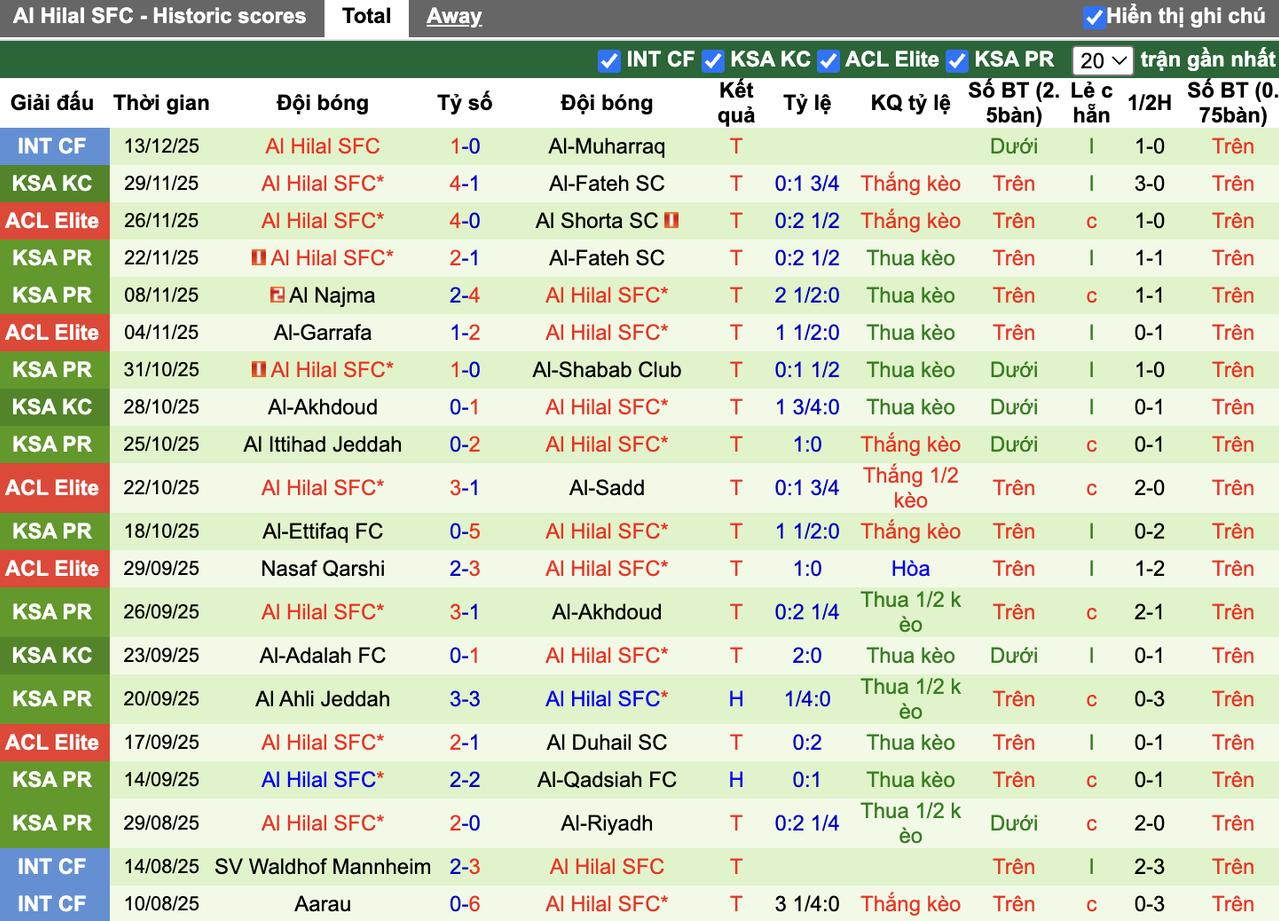Image resolution: width=1279 pixels, height=921 pixels.
Task: Open the SV Waldhof Mannheim team link
Action: (322, 866)
